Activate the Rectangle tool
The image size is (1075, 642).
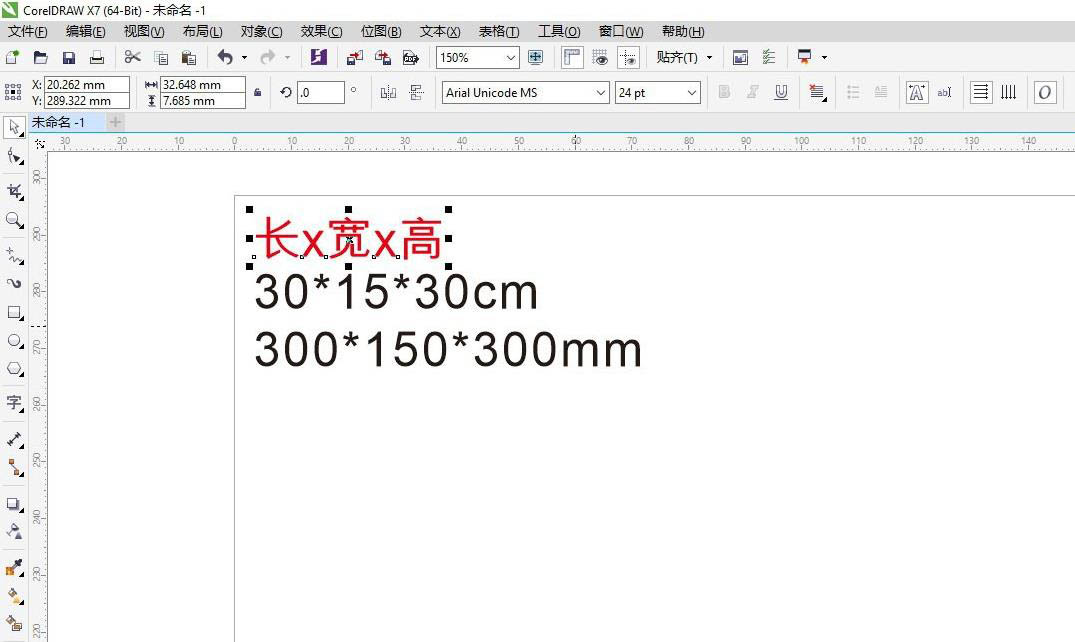[x=15, y=312]
